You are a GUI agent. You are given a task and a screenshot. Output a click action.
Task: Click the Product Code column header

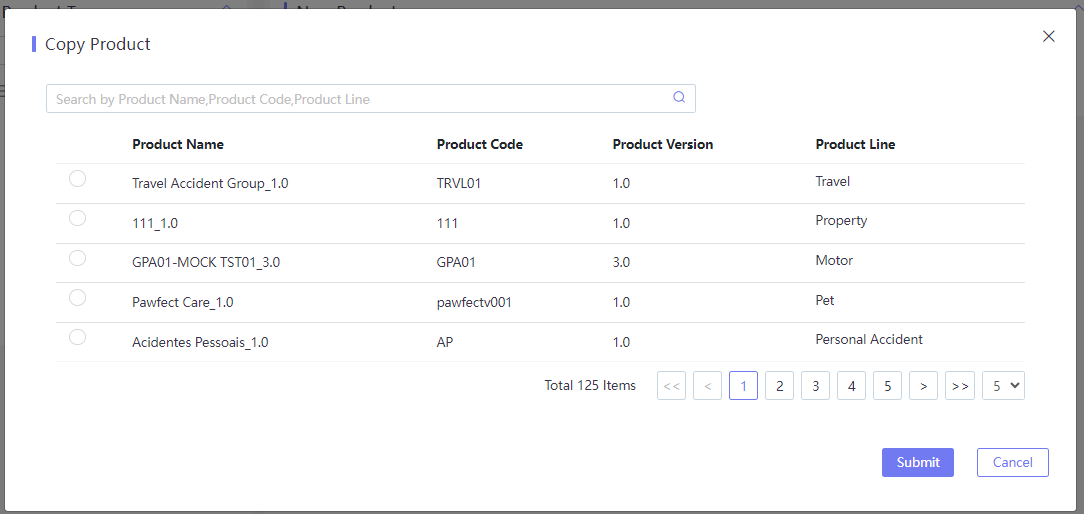pos(480,145)
